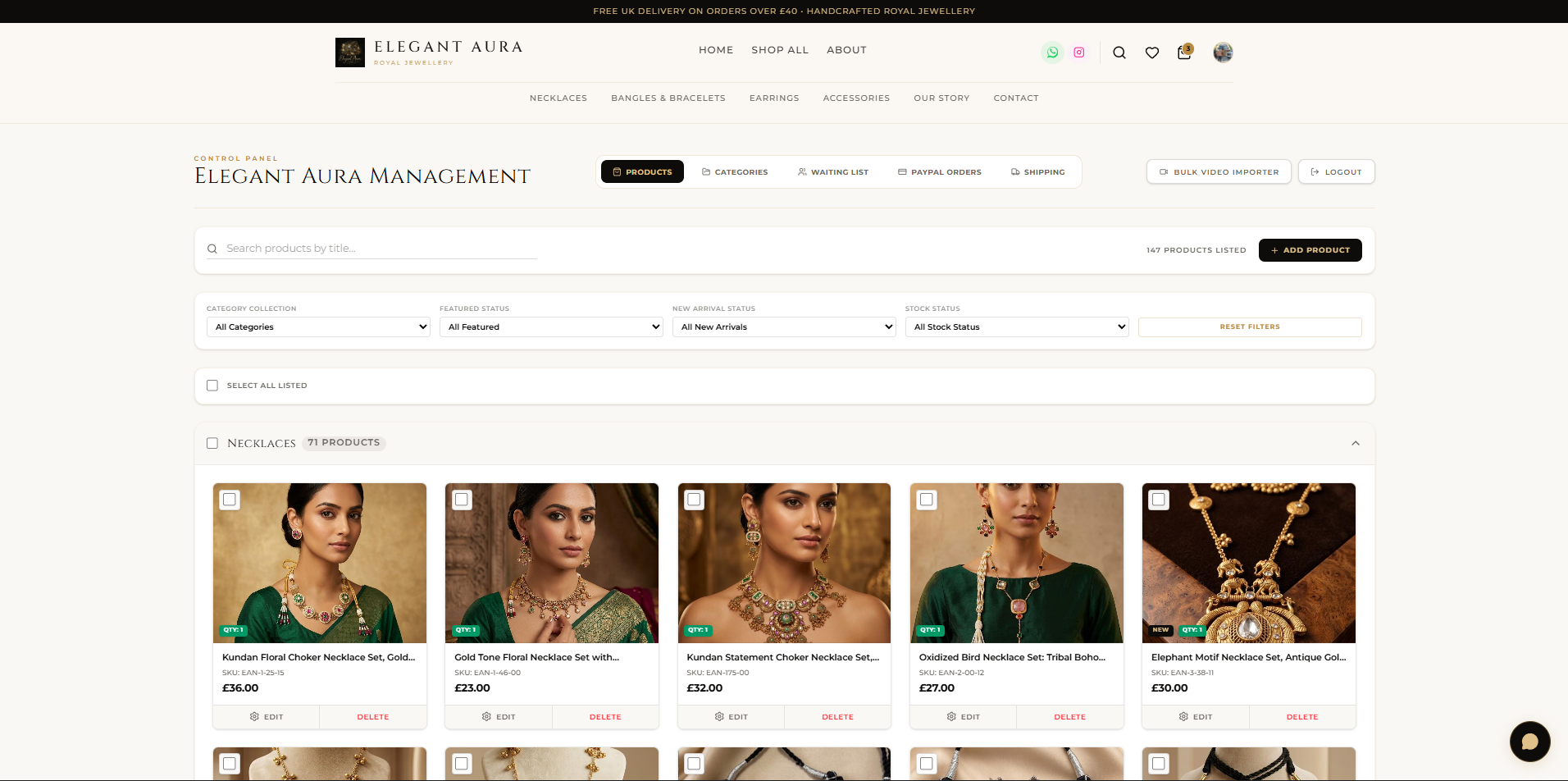
Task: Open the Elephant Motif Necklace product image
Action: point(1249,563)
